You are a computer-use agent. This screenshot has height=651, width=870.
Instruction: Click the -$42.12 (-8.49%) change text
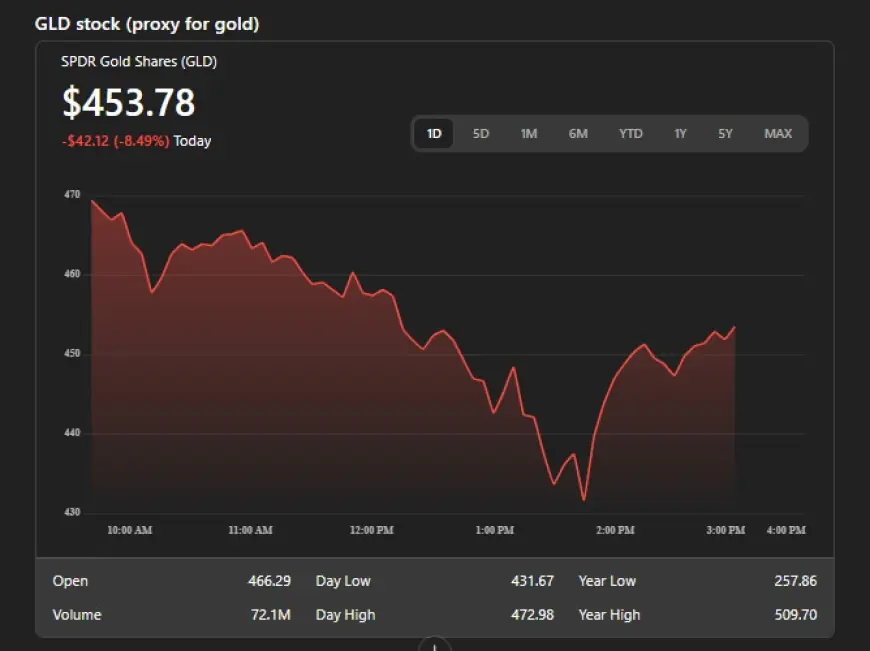115,141
